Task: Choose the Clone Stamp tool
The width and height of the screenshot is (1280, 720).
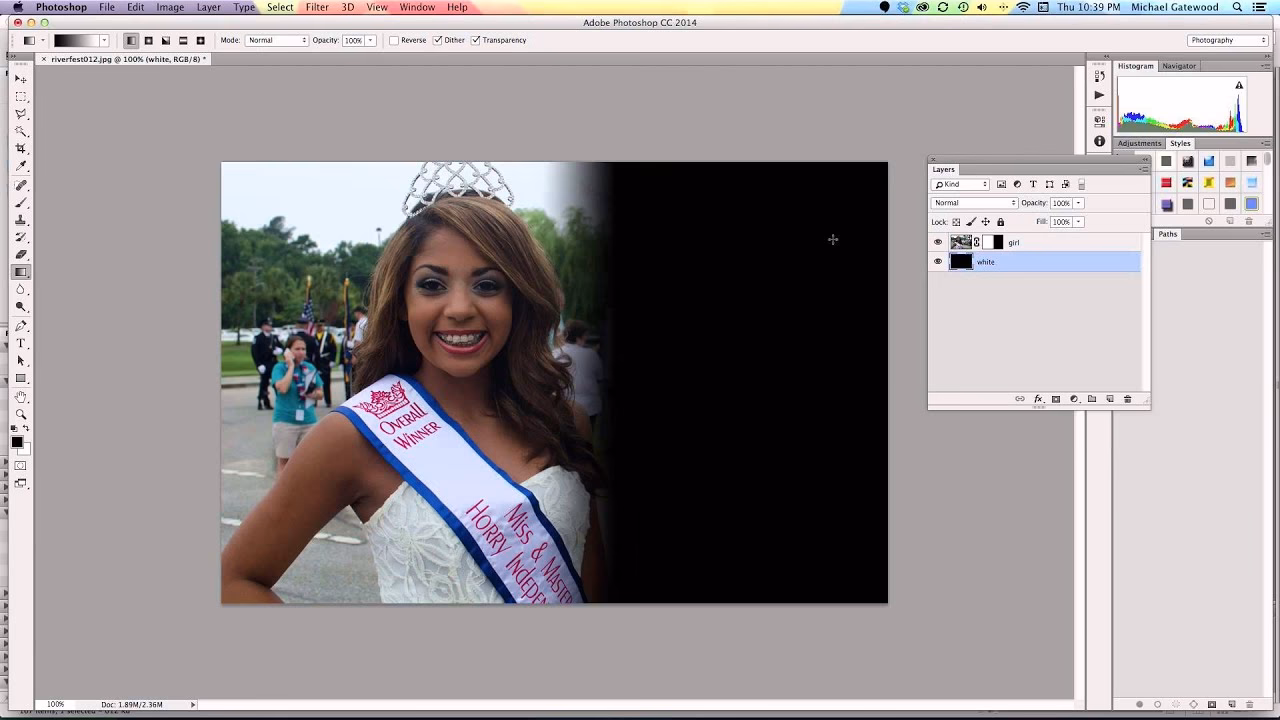Action: pyautogui.click(x=21, y=220)
